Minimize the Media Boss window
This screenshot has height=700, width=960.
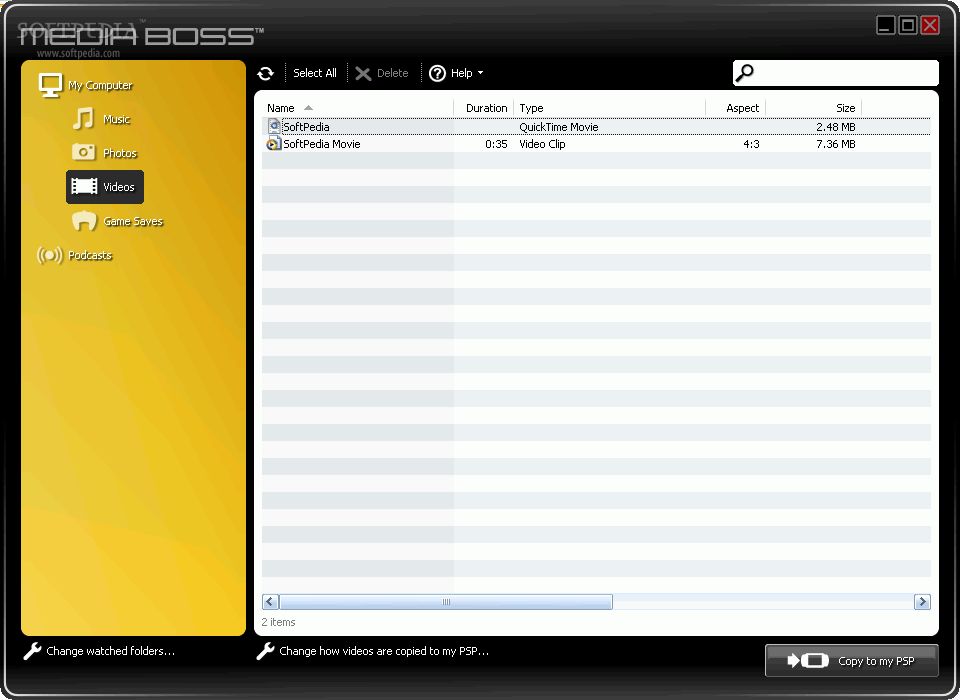tap(885, 25)
